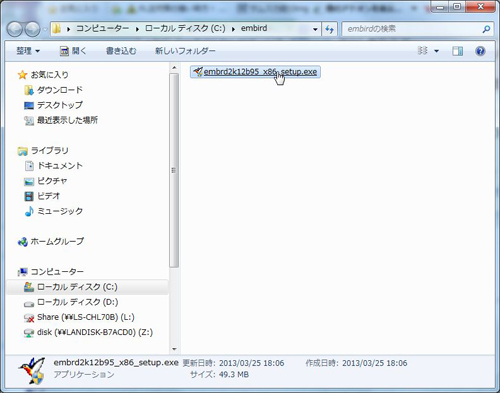This screenshot has width=500, height=393.
Task: Open the disk LANDISK (Z:) network drive
Action: pos(95,332)
